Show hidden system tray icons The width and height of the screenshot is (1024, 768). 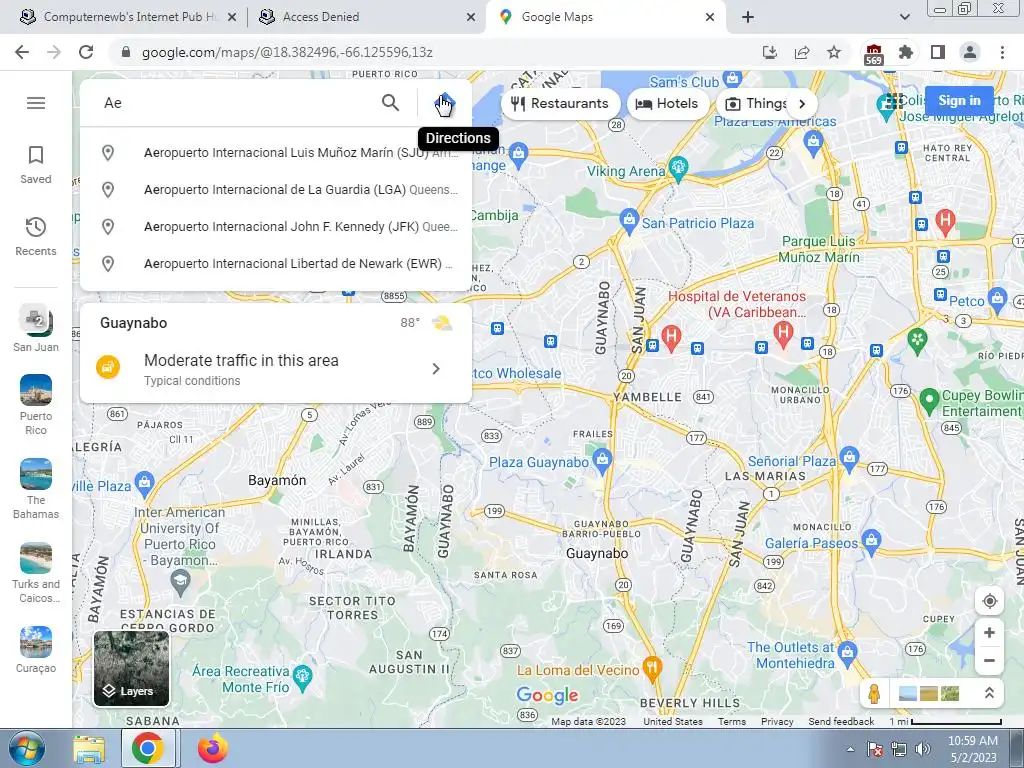[x=850, y=749]
